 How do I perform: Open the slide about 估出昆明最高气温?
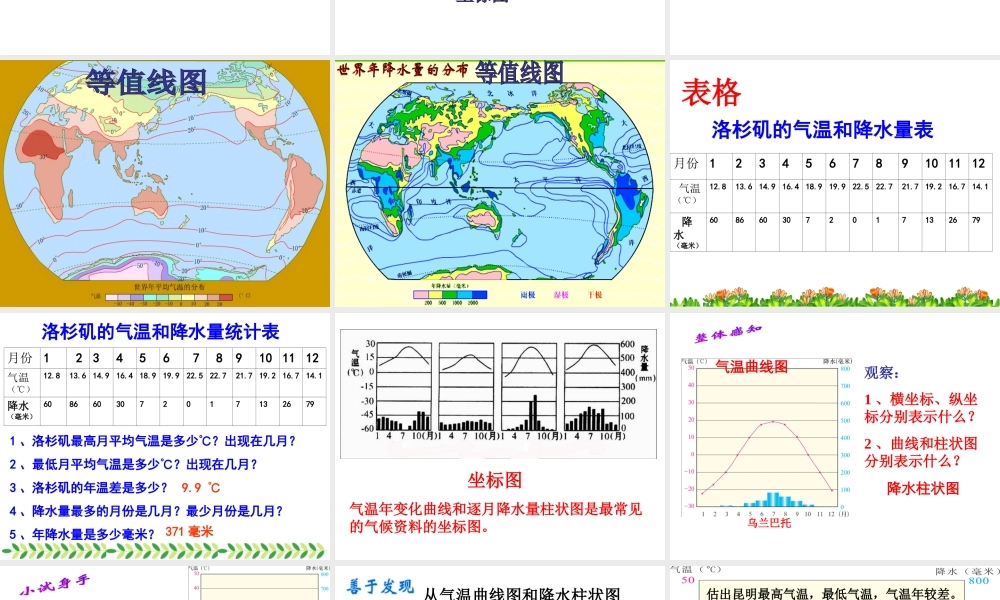pyautogui.click(x=835, y=583)
